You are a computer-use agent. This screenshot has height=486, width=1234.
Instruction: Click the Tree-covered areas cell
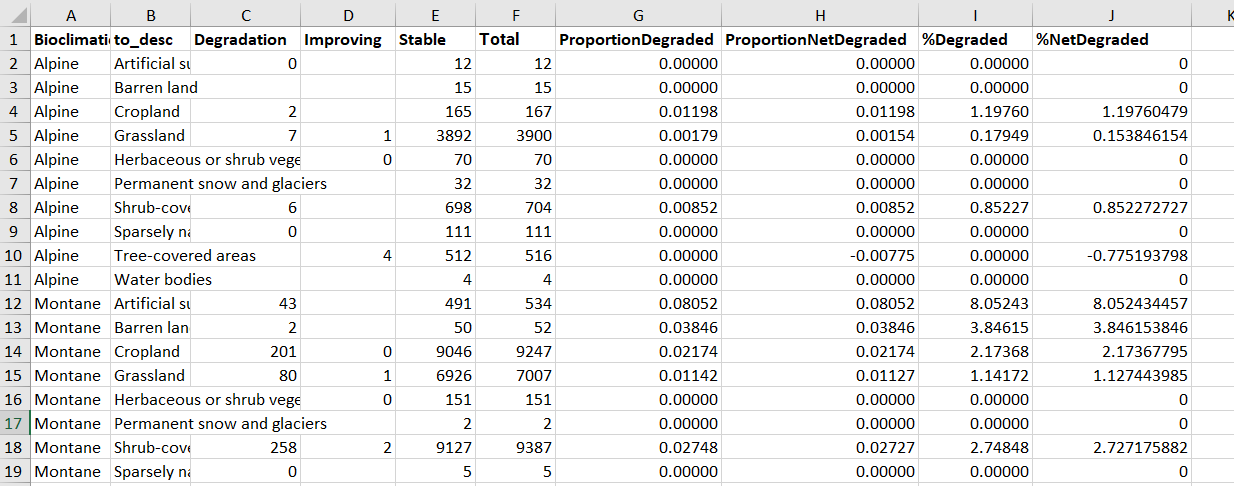185,255
